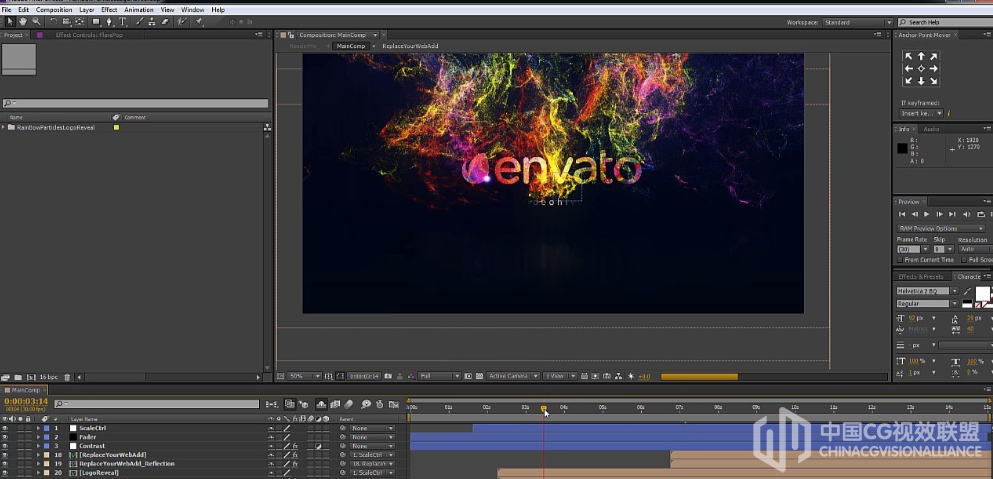Switch to the Effect Controls: FlarePop tab
The width and height of the screenshot is (993, 479).
tap(89, 35)
